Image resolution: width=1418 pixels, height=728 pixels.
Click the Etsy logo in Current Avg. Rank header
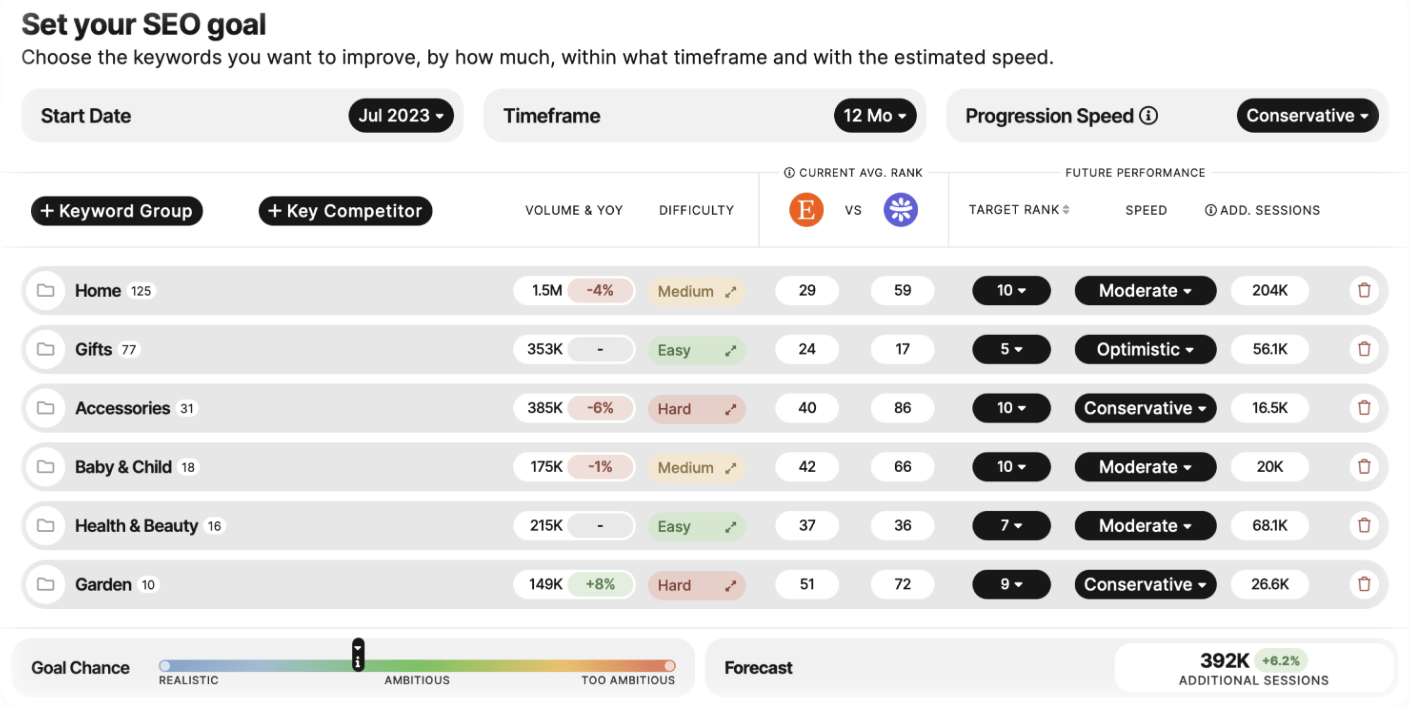807,210
